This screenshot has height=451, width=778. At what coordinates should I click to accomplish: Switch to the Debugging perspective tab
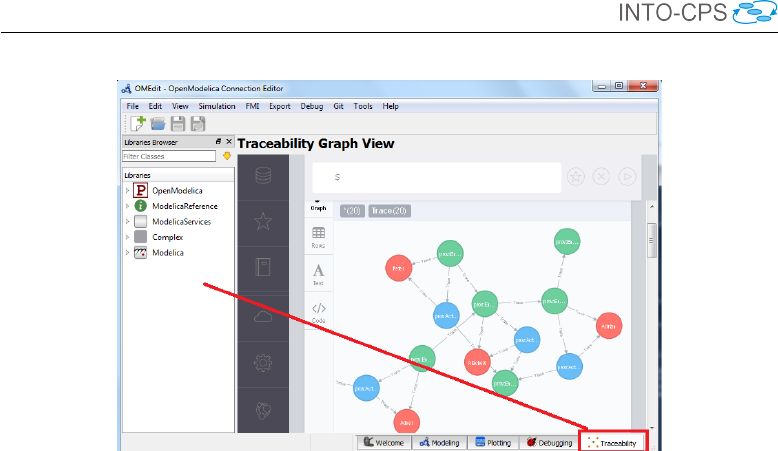coord(549,443)
